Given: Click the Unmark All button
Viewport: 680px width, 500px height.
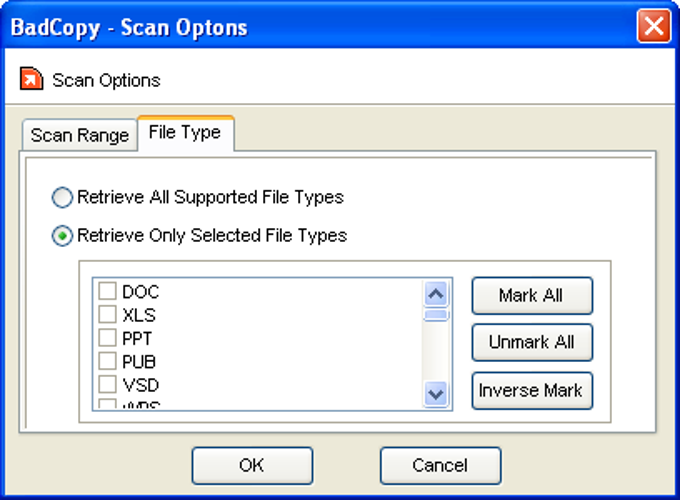Looking at the screenshot, I should coord(532,343).
